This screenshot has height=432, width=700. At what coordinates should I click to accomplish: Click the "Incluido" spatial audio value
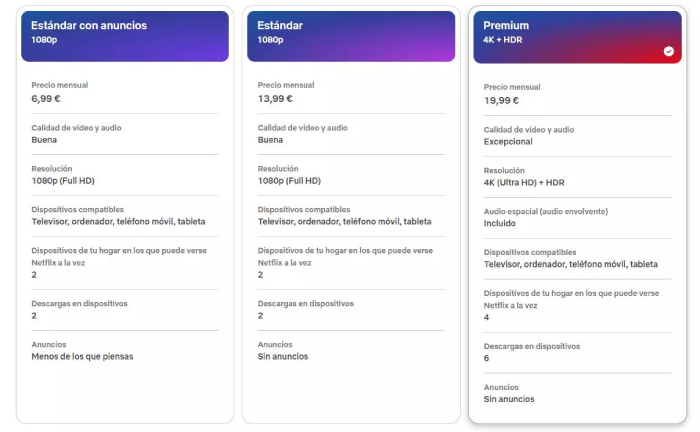coord(502,224)
